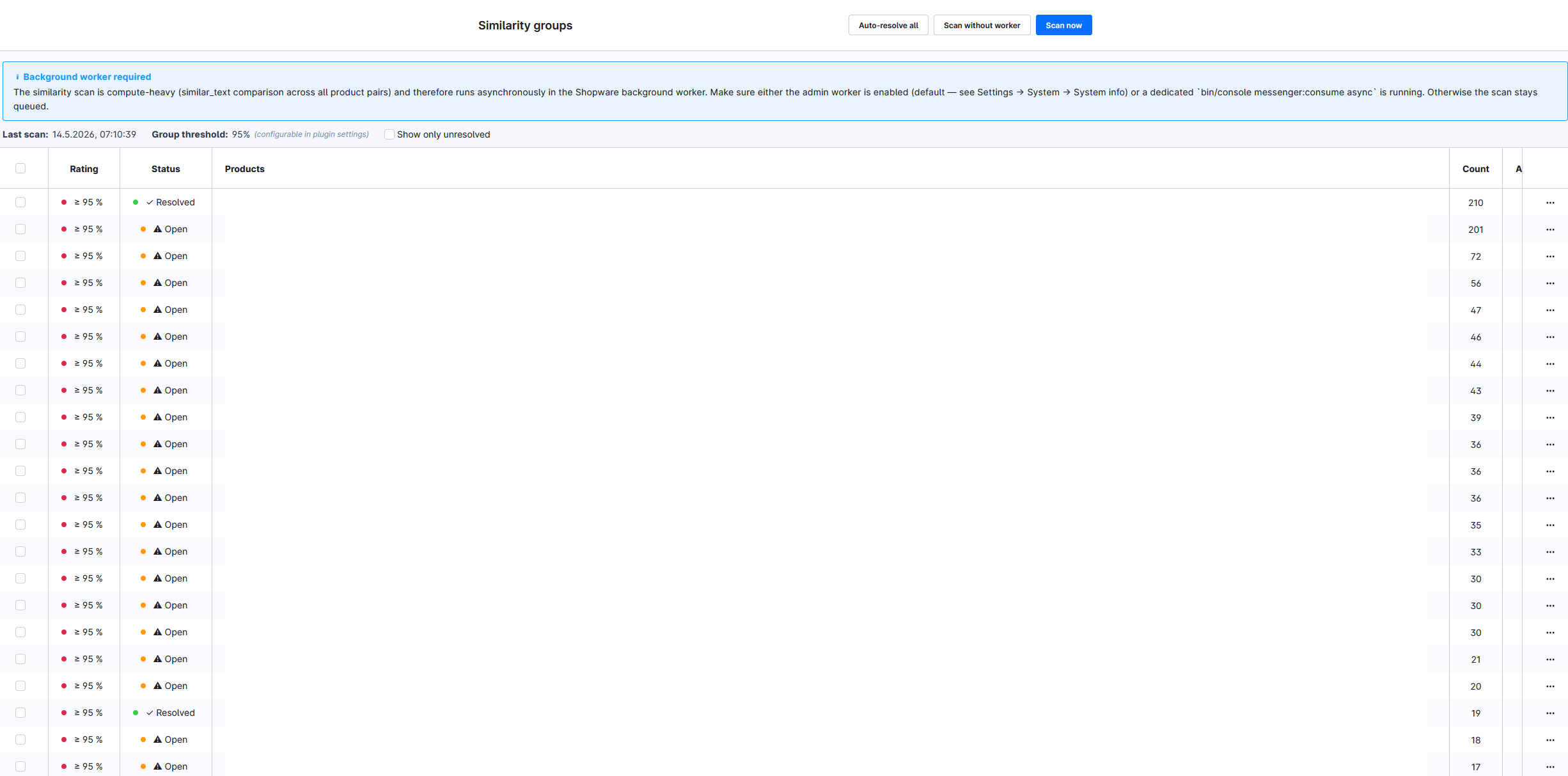Open actions menu for row with count 33
Image resolution: width=1568 pixels, height=776 pixels.
(1550, 552)
